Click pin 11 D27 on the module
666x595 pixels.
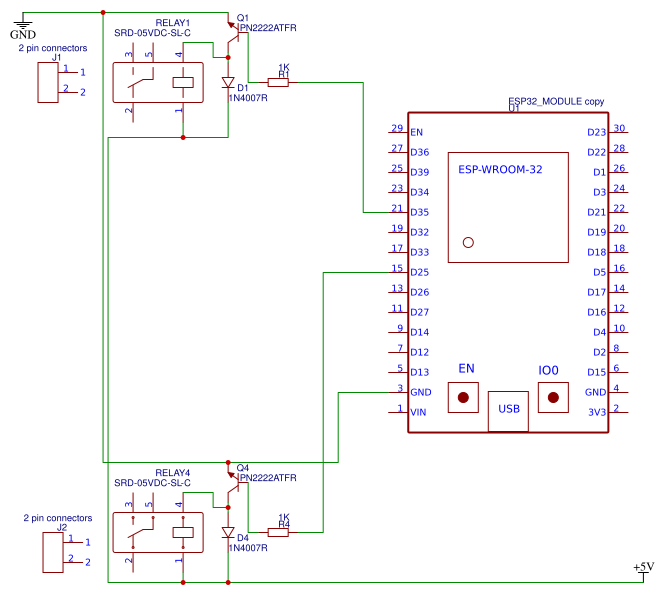pyautogui.click(x=398, y=312)
